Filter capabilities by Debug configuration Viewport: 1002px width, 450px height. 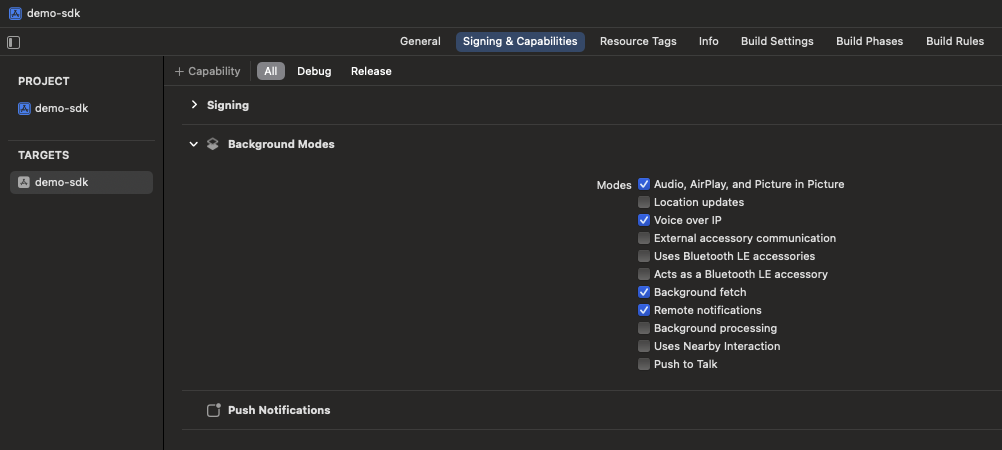click(x=314, y=71)
